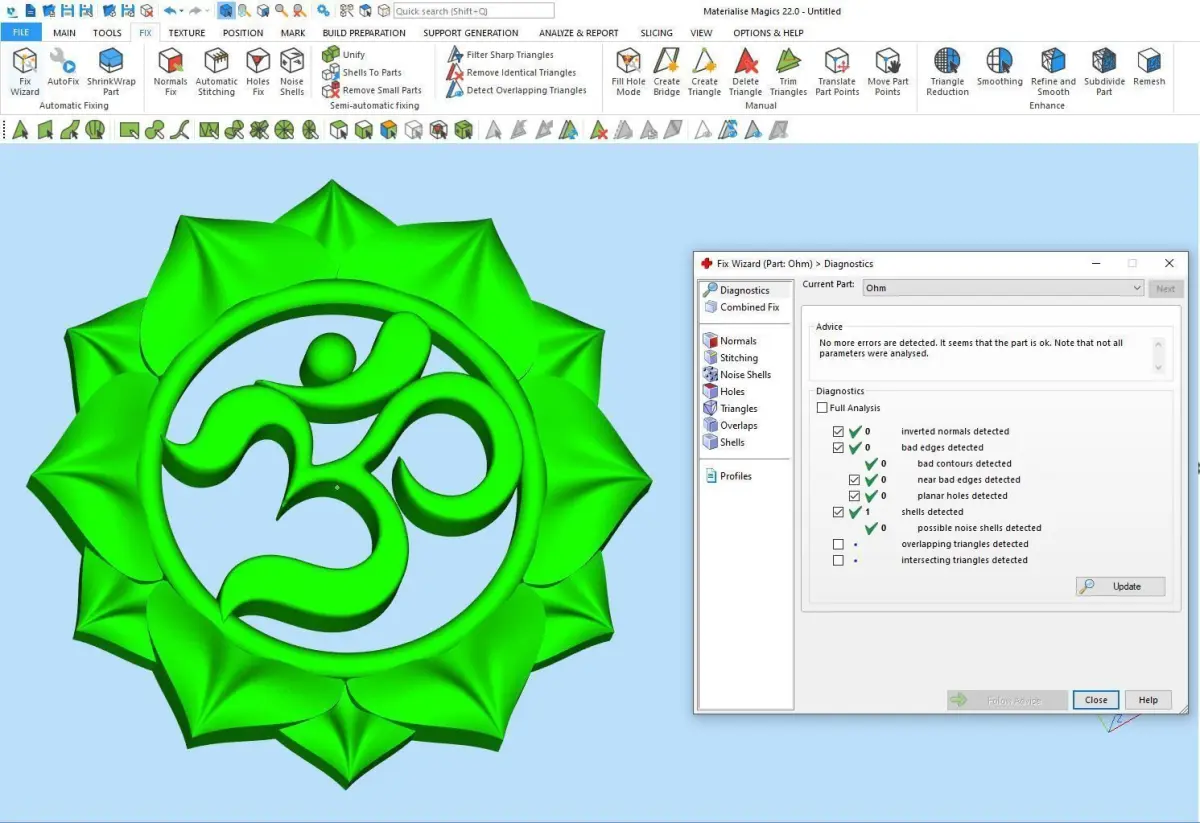Enable overlapping triangles detected checkbox
The width and height of the screenshot is (1200, 823).
tap(838, 544)
